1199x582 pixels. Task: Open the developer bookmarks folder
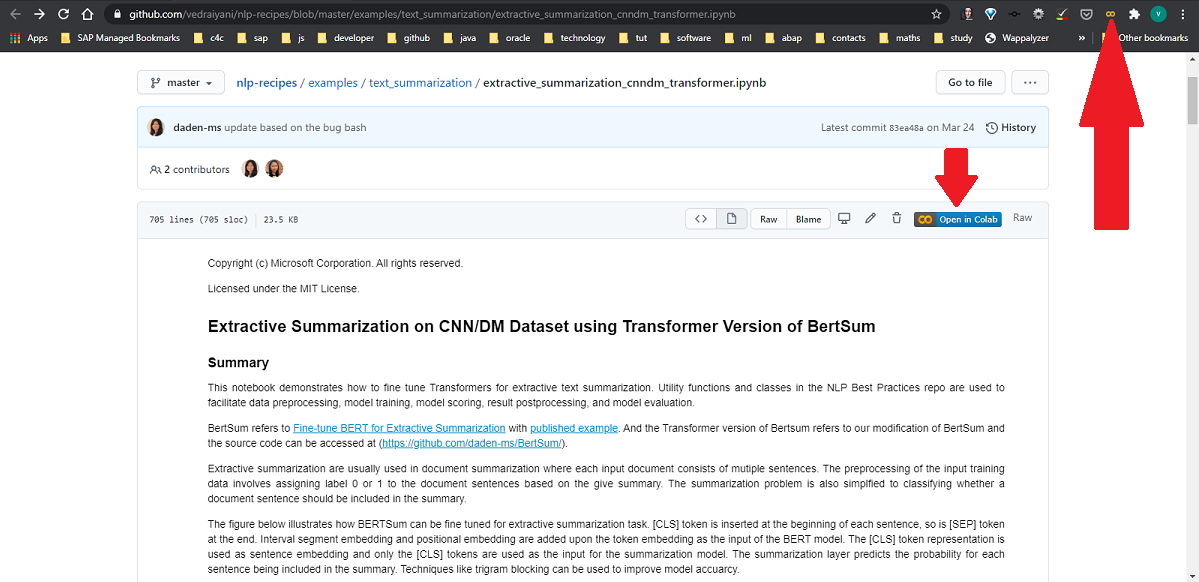click(346, 37)
